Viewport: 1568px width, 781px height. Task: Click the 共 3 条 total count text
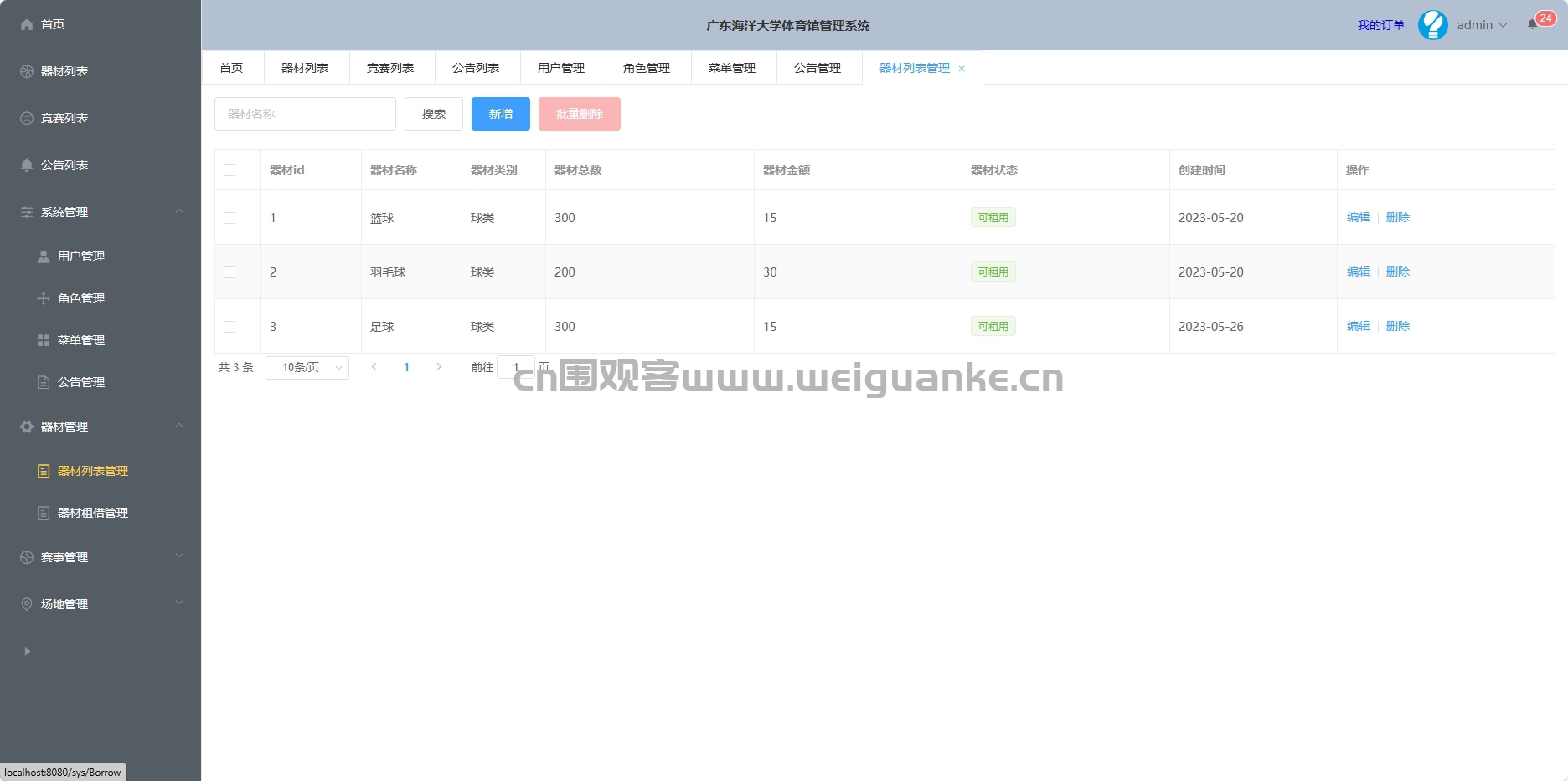click(x=235, y=367)
